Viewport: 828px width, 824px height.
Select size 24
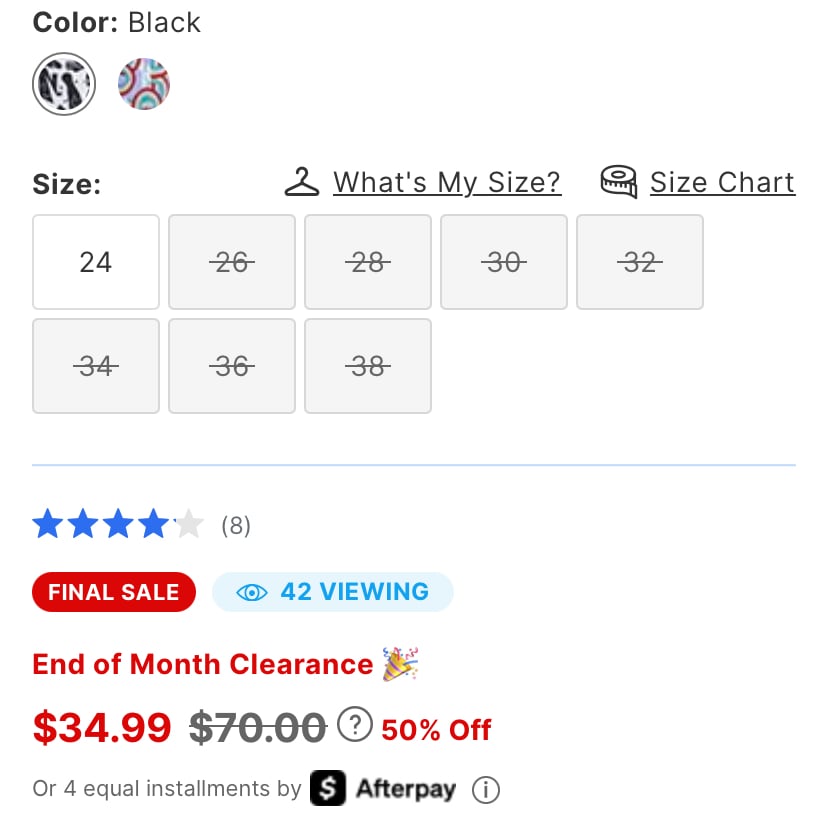(x=96, y=262)
